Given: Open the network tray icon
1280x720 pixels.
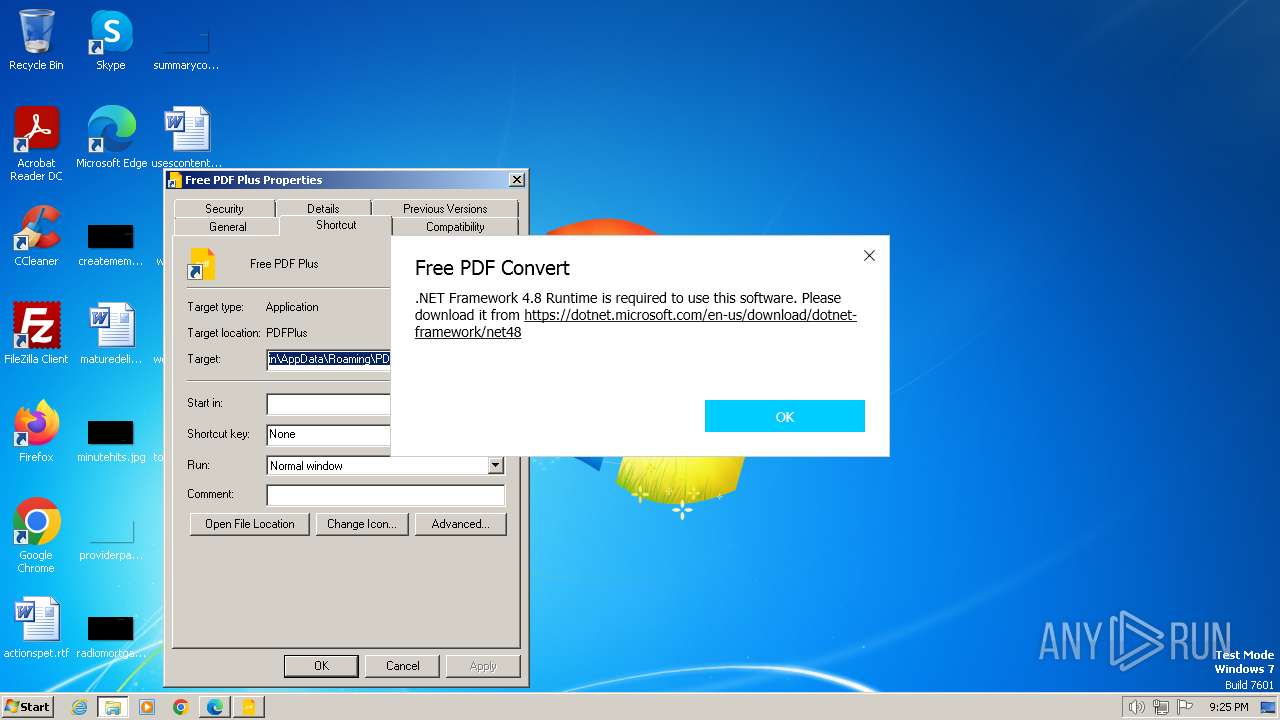Looking at the screenshot, I should pyautogui.click(x=1161, y=707).
